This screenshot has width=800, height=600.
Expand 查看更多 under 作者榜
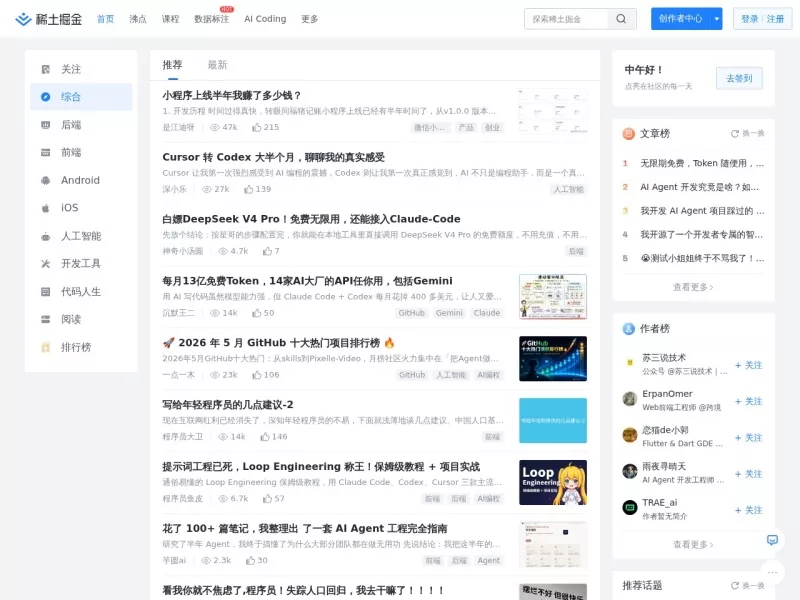693,544
